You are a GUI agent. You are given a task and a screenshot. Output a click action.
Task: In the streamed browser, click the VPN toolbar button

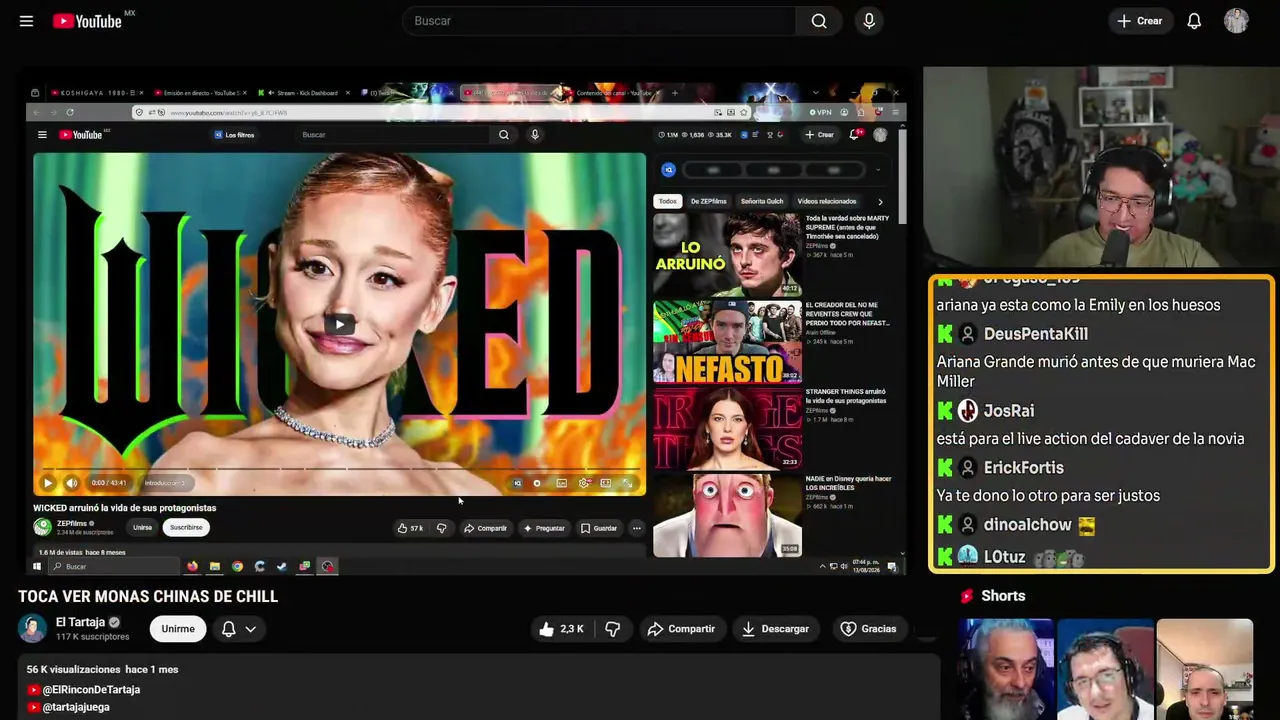pos(821,113)
